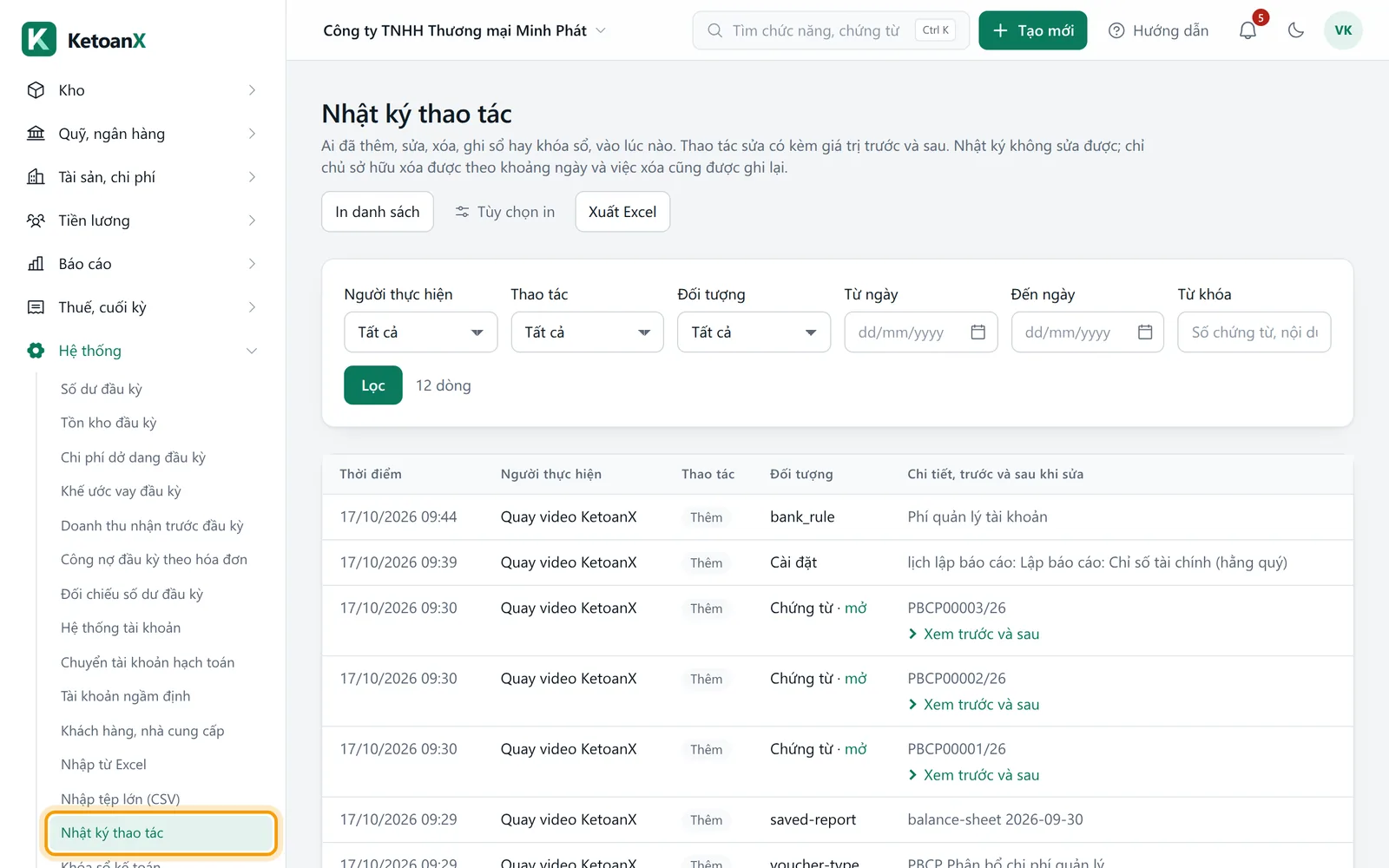Expand Xem trước và sau for PBCP00003/26
Viewport: 1389px width, 868px height.
point(973,635)
